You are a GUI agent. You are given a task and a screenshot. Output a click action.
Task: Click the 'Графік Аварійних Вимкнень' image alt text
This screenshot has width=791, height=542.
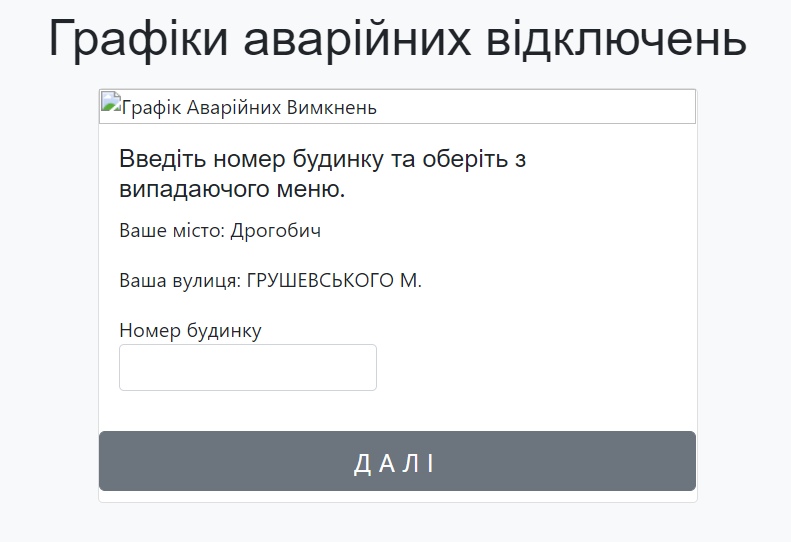(248, 107)
